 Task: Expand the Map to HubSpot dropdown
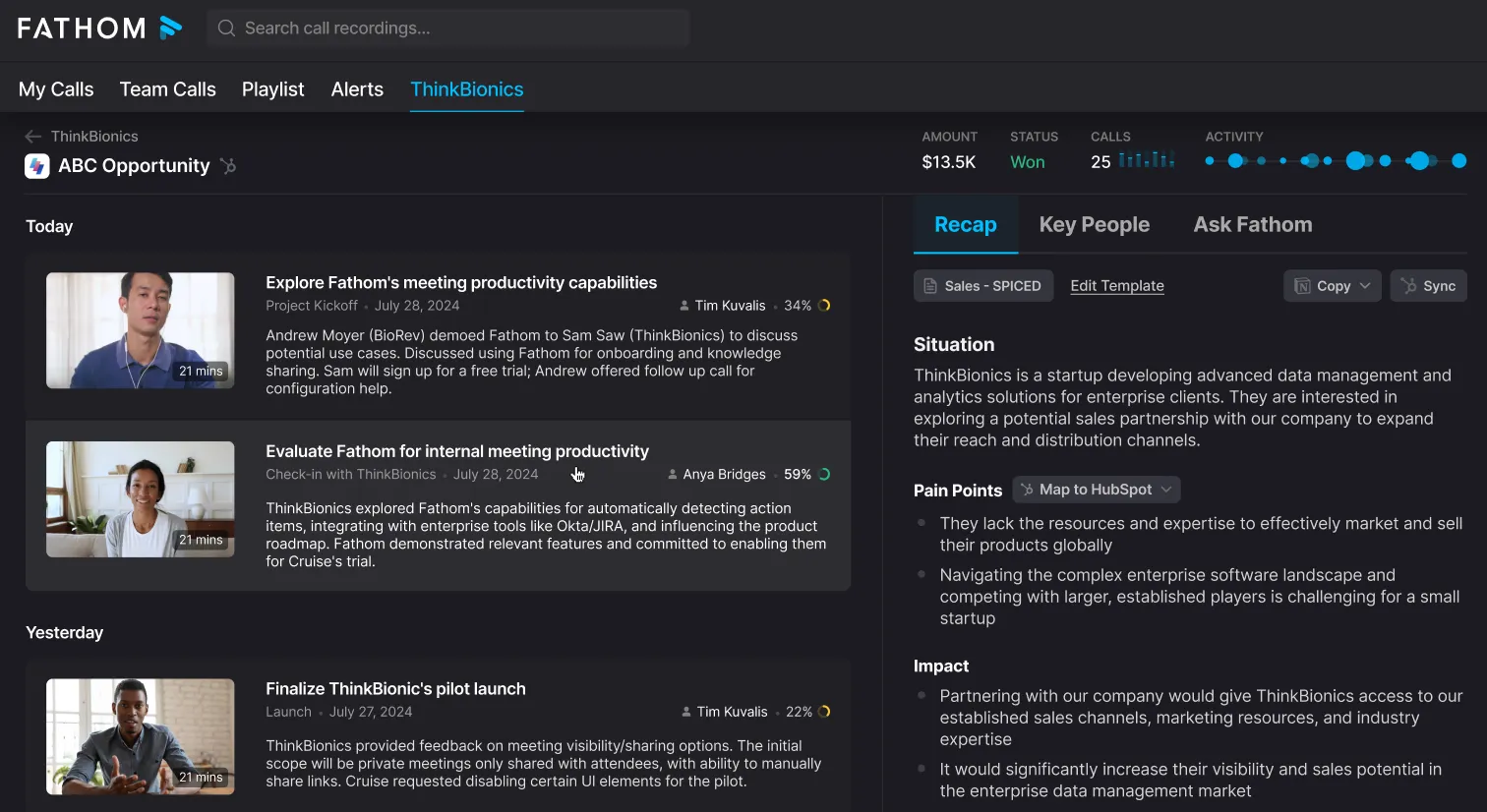click(x=1097, y=490)
